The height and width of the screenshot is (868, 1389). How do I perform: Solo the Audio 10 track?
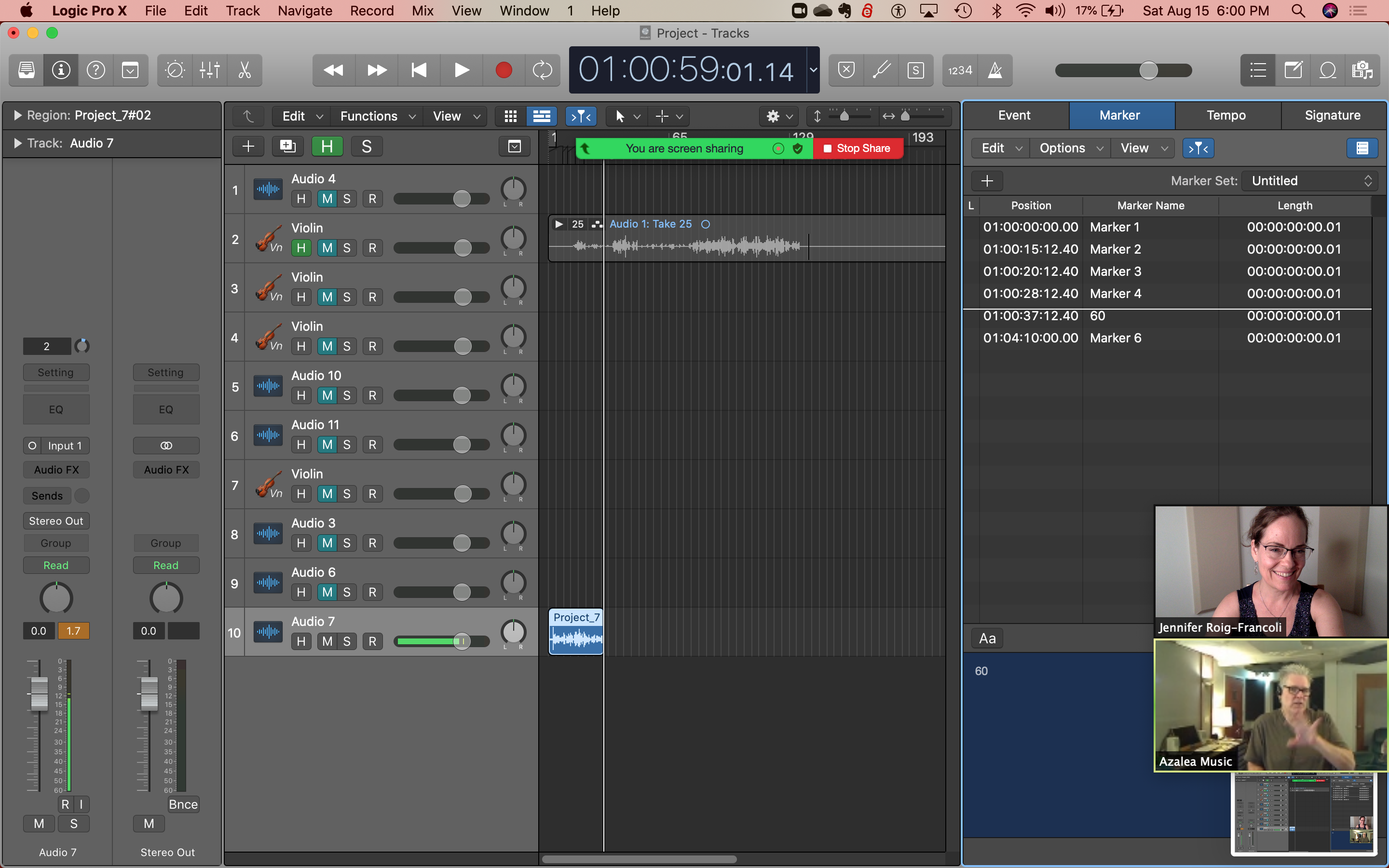click(x=347, y=395)
